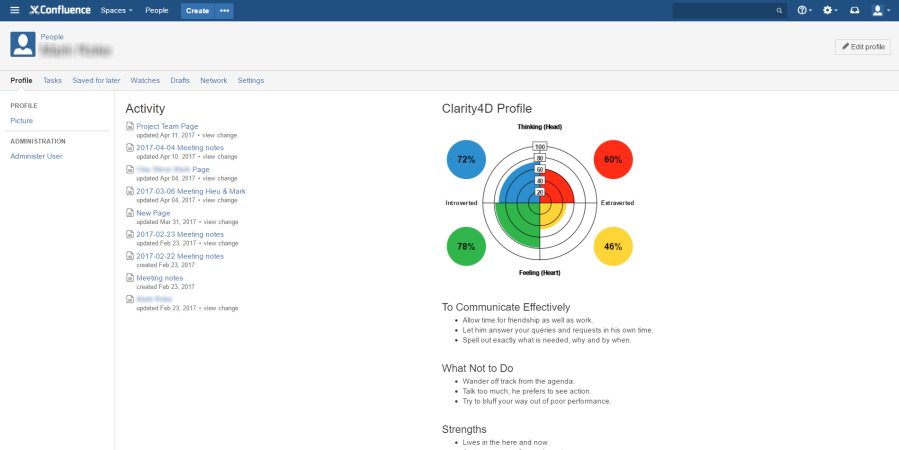
Task: Go to the Settings tab
Action: (x=251, y=81)
